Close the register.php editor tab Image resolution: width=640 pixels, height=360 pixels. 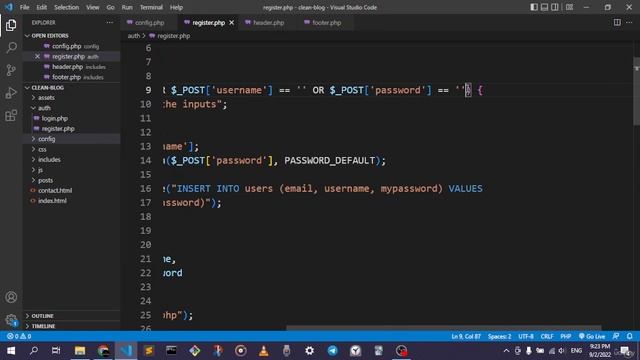point(231,23)
